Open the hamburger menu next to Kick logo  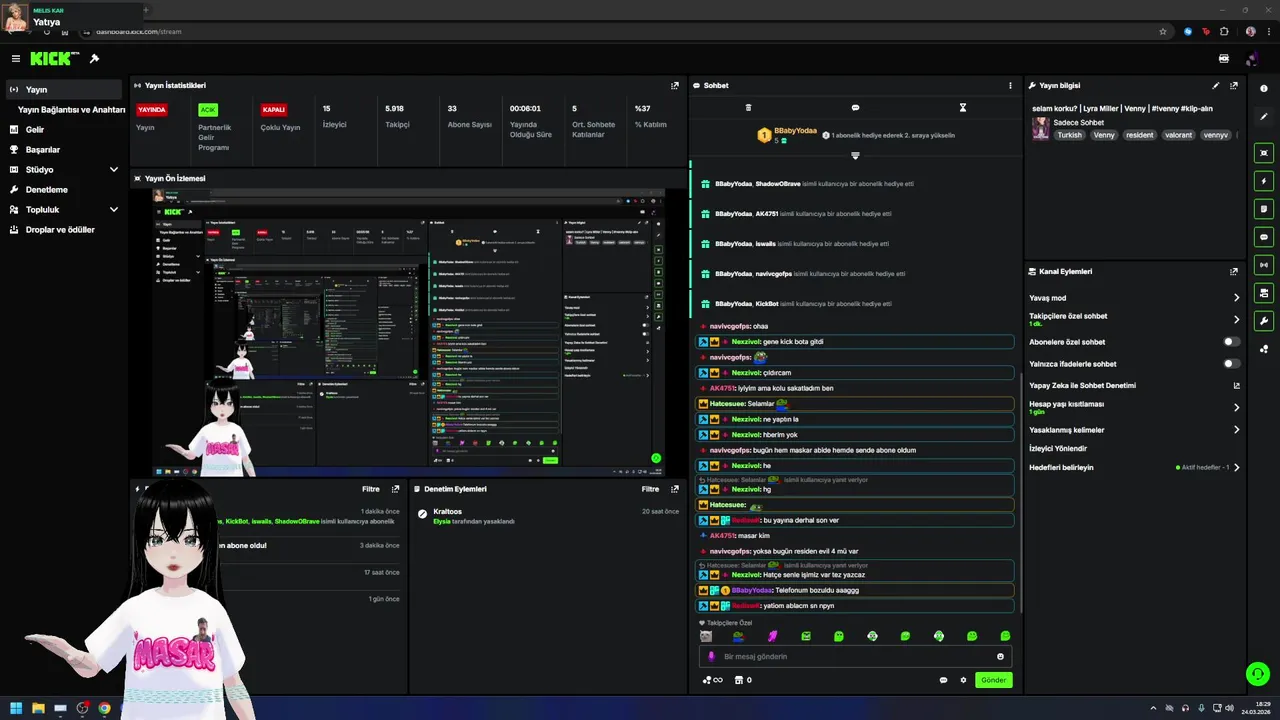click(15, 59)
